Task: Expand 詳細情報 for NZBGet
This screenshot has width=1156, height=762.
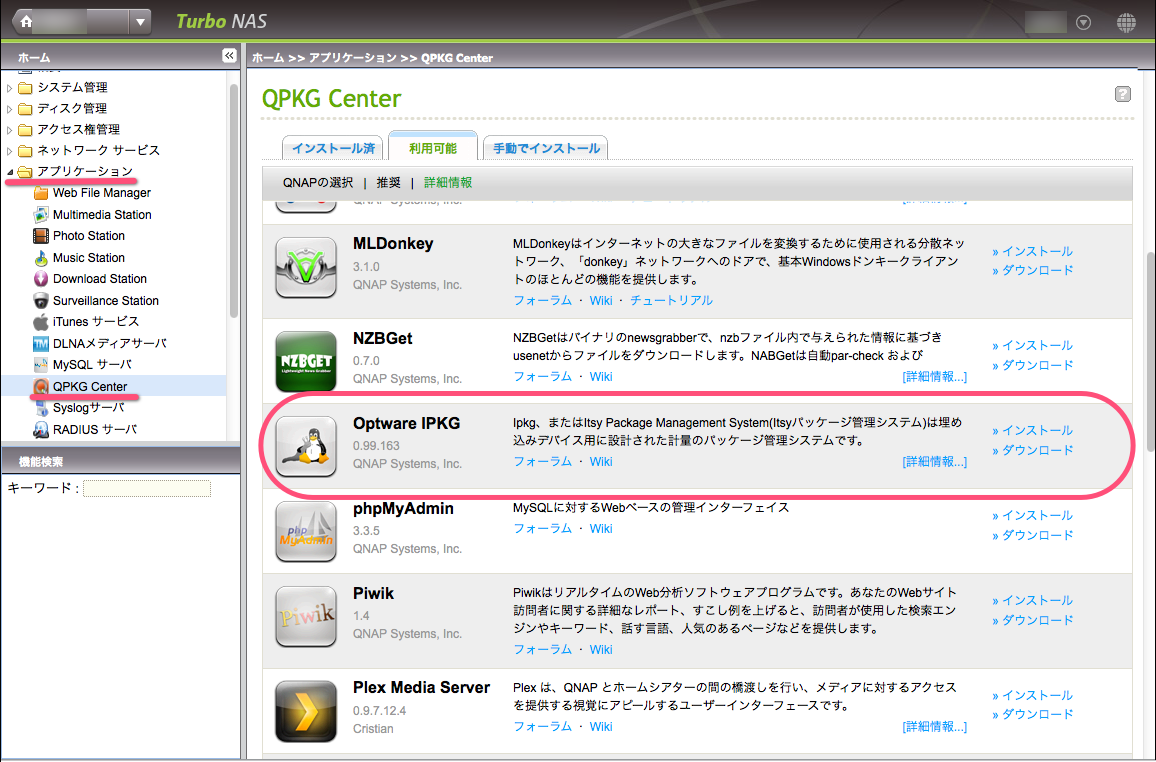Action: pos(934,377)
